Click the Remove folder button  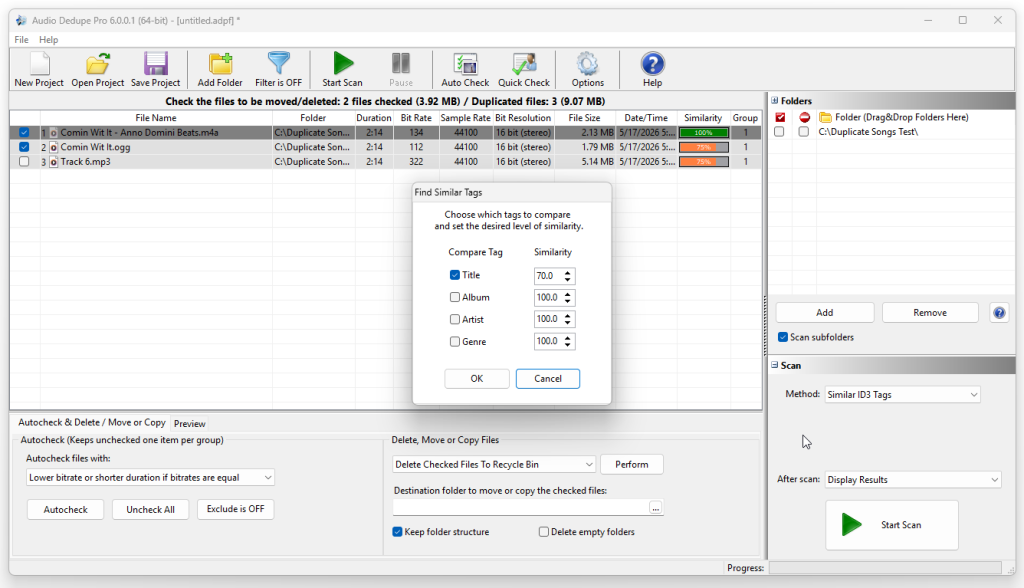pyautogui.click(x=929, y=313)
